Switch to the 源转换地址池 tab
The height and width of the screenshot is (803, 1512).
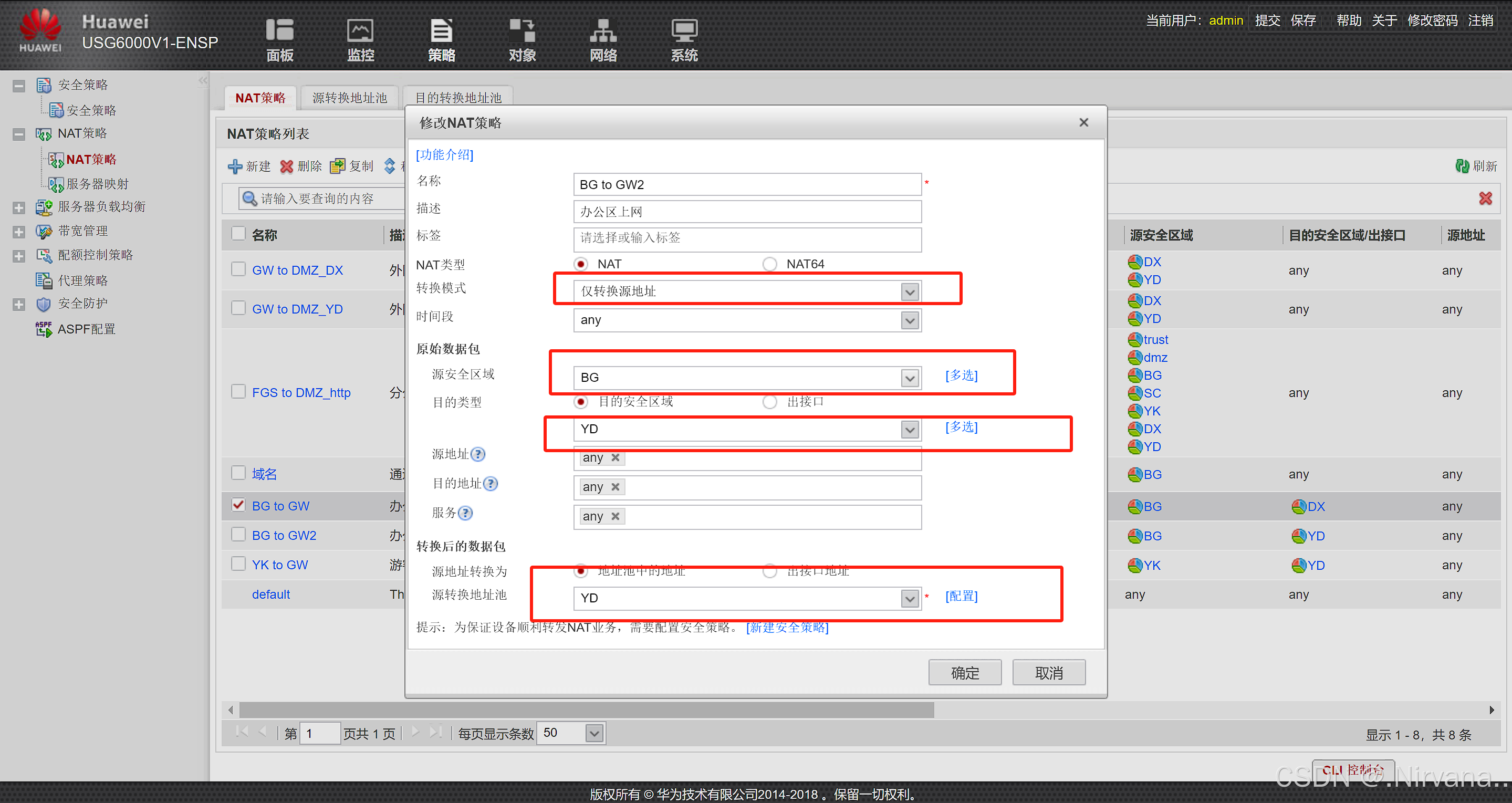click(349, 98)
